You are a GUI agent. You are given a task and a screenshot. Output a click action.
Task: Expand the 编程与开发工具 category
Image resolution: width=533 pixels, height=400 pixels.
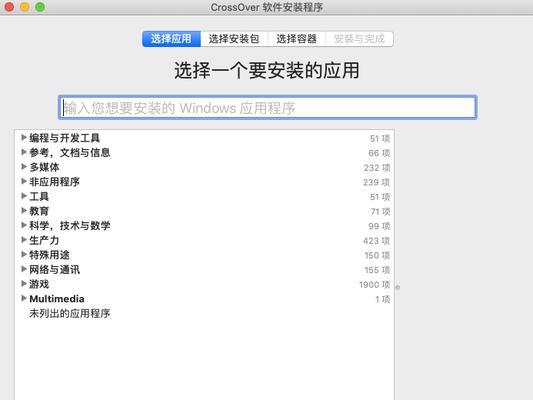click(x=24, y=138)
